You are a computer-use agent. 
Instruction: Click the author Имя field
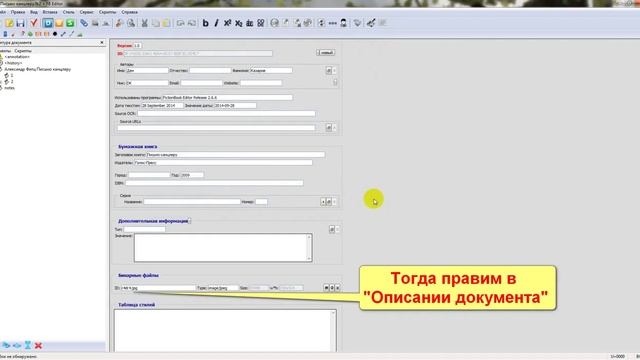[147, 71]
